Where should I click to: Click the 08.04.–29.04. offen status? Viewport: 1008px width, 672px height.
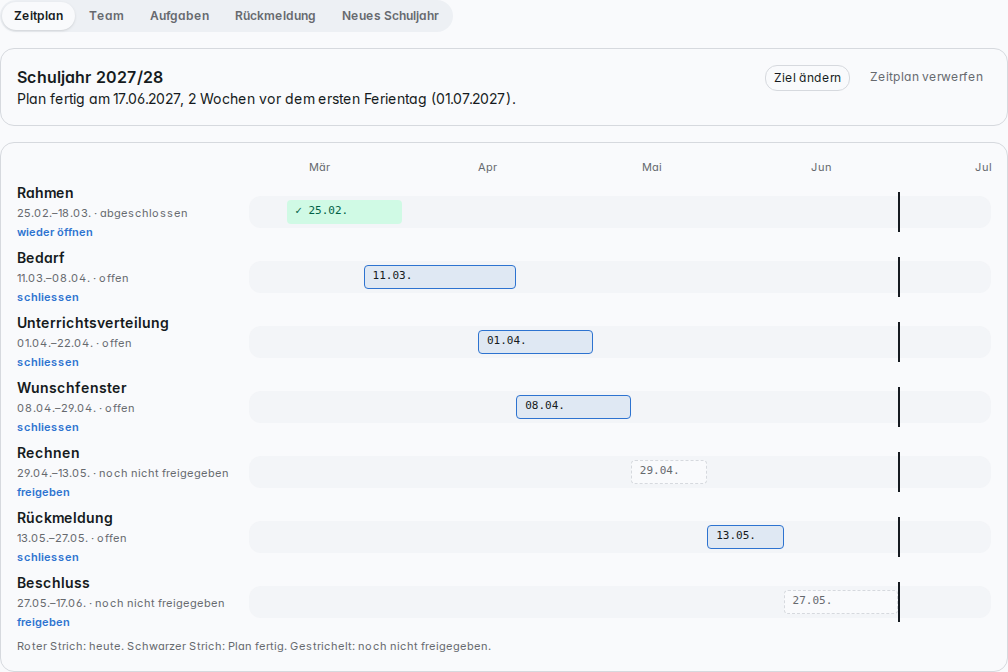[x=76, y=408]
